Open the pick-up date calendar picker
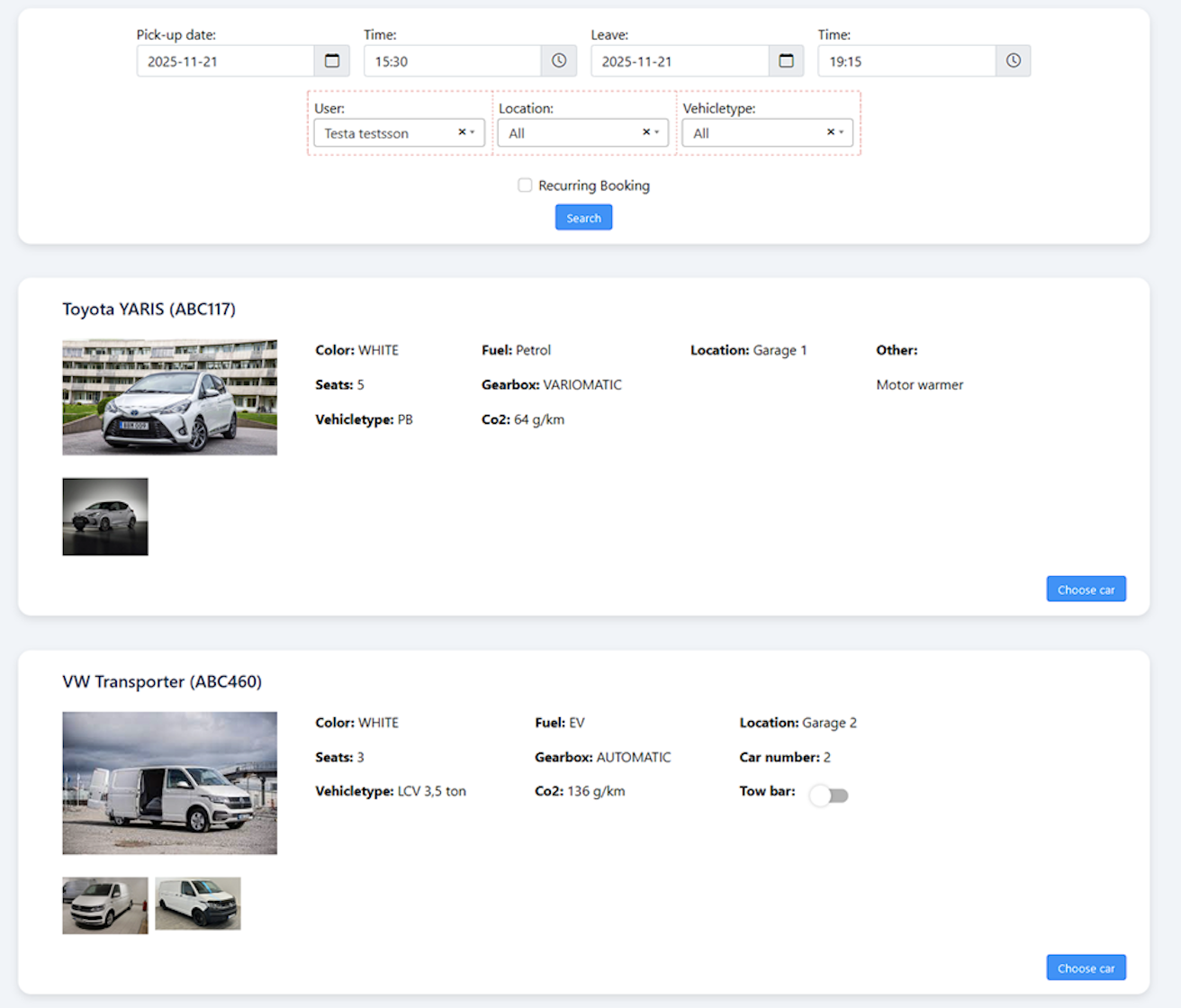The height and width of the screenshot is (1008, 1181). pos(331,60)
